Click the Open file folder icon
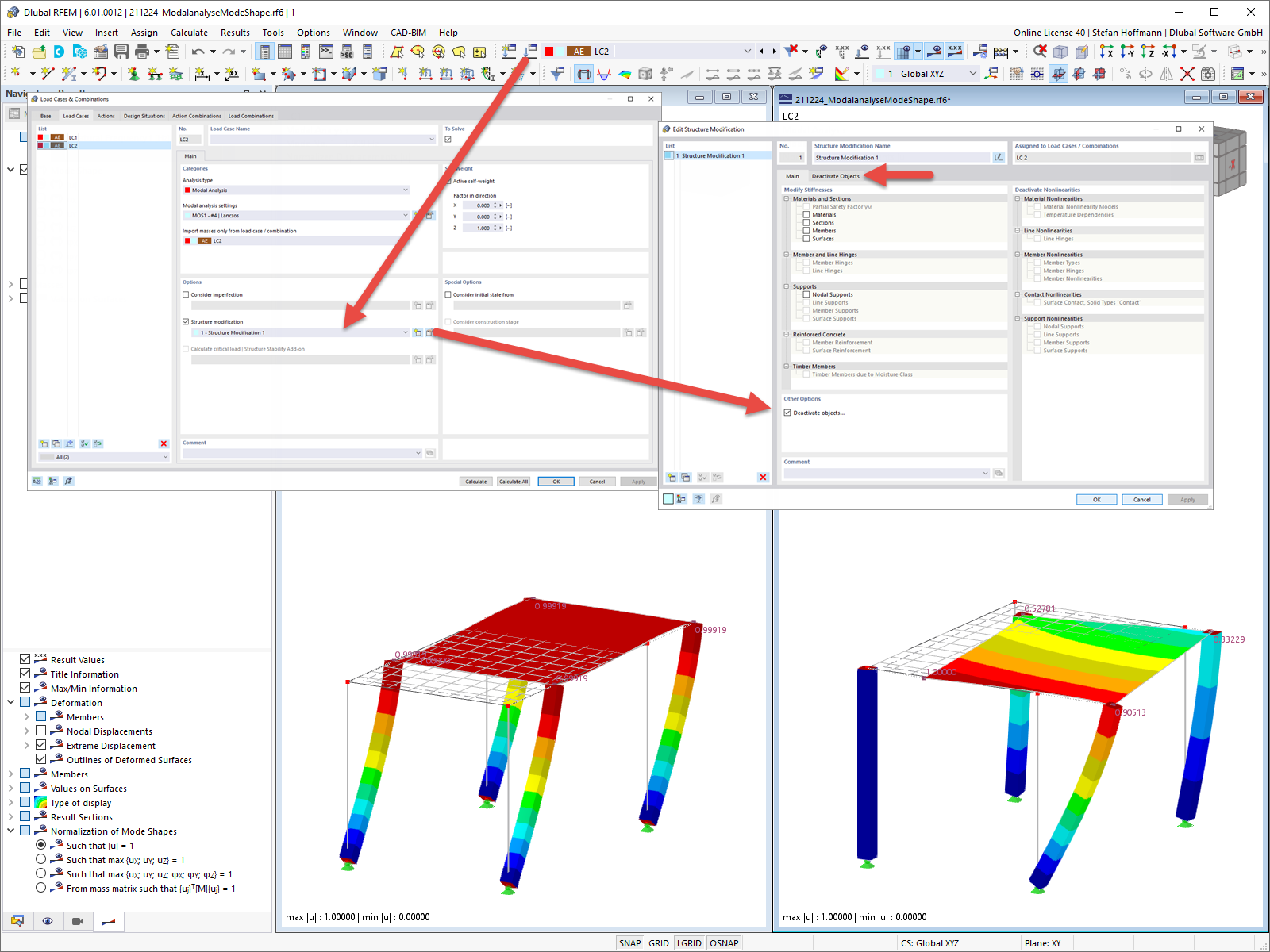 tap(39, 52)
